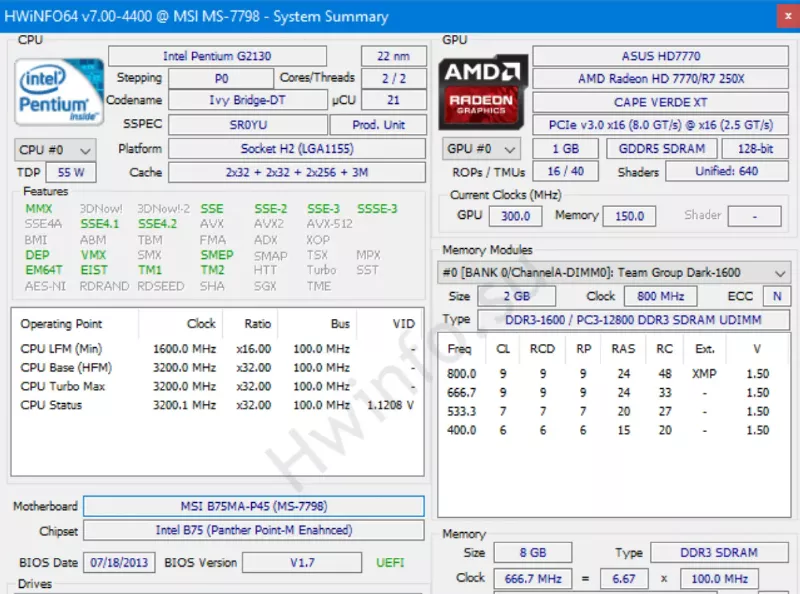Click the greyed AES-NI feature flag

[x=45, y=286]
